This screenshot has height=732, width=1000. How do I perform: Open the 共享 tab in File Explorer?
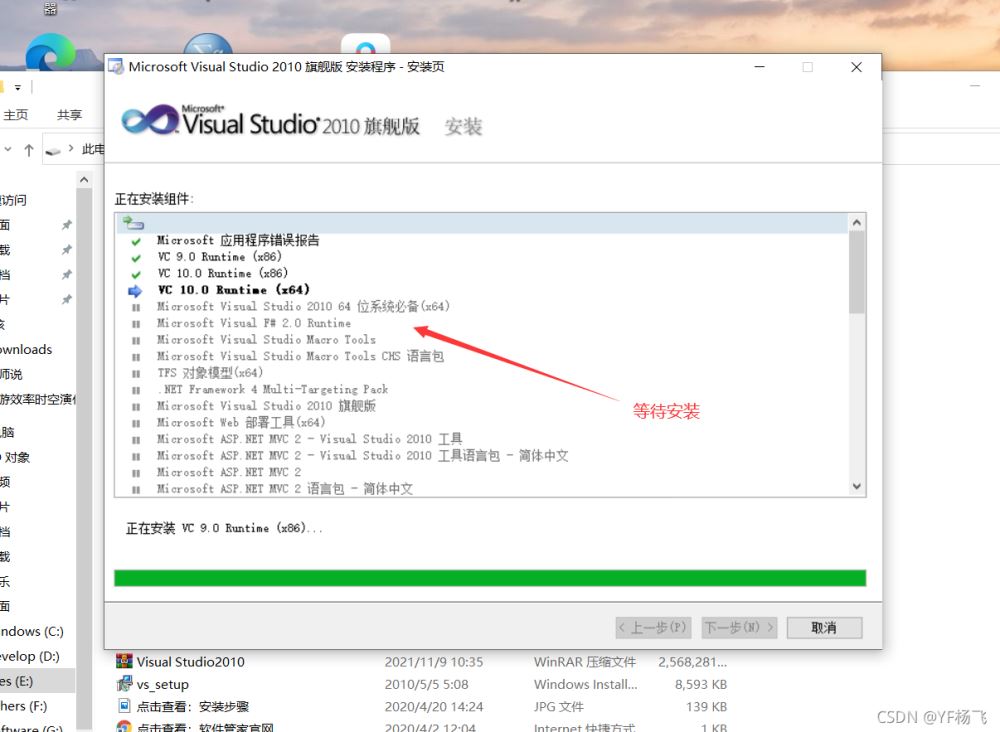[x=70, y=115]
